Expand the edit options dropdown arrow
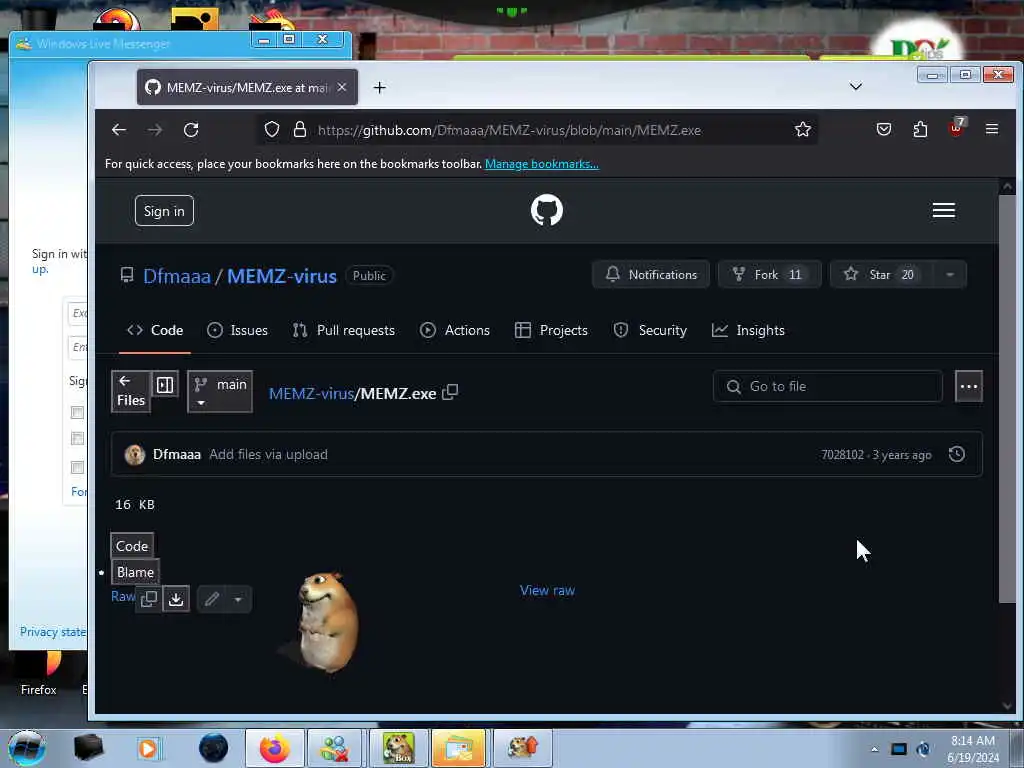This screenshot has height=768, width=1024. click(x=238, y=599)
